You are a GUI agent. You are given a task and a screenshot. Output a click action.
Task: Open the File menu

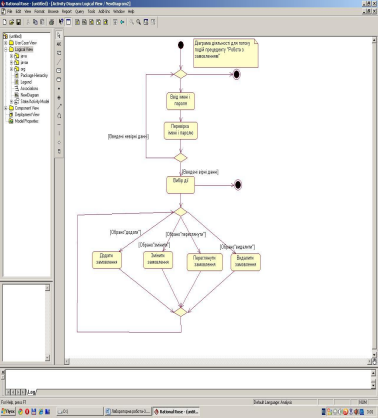tap(10, 11)
